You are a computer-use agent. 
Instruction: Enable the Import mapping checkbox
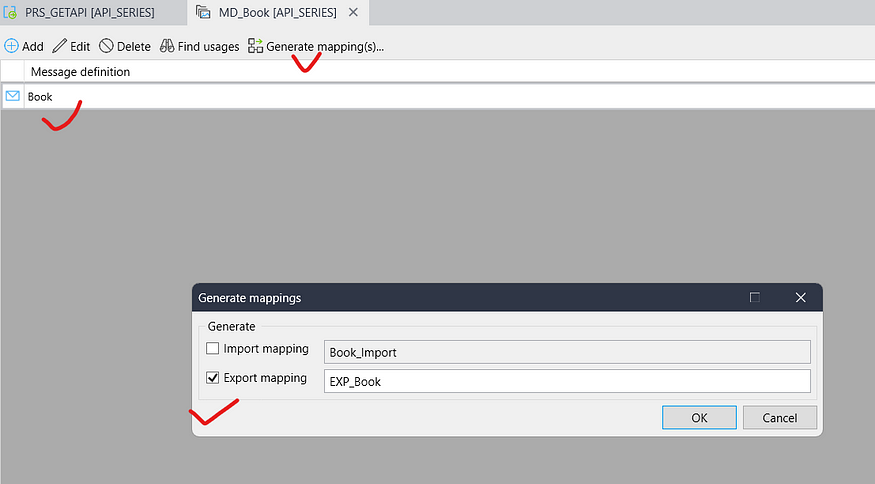click(213, 349)
